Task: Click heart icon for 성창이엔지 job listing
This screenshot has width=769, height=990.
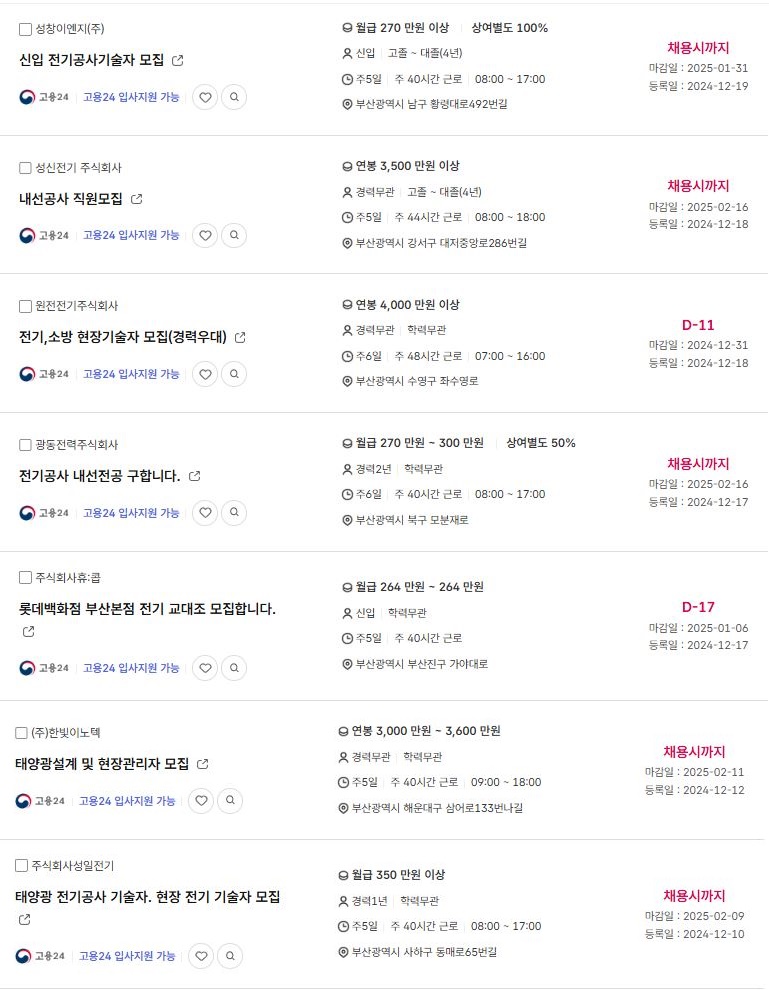Action: [205, 97]
